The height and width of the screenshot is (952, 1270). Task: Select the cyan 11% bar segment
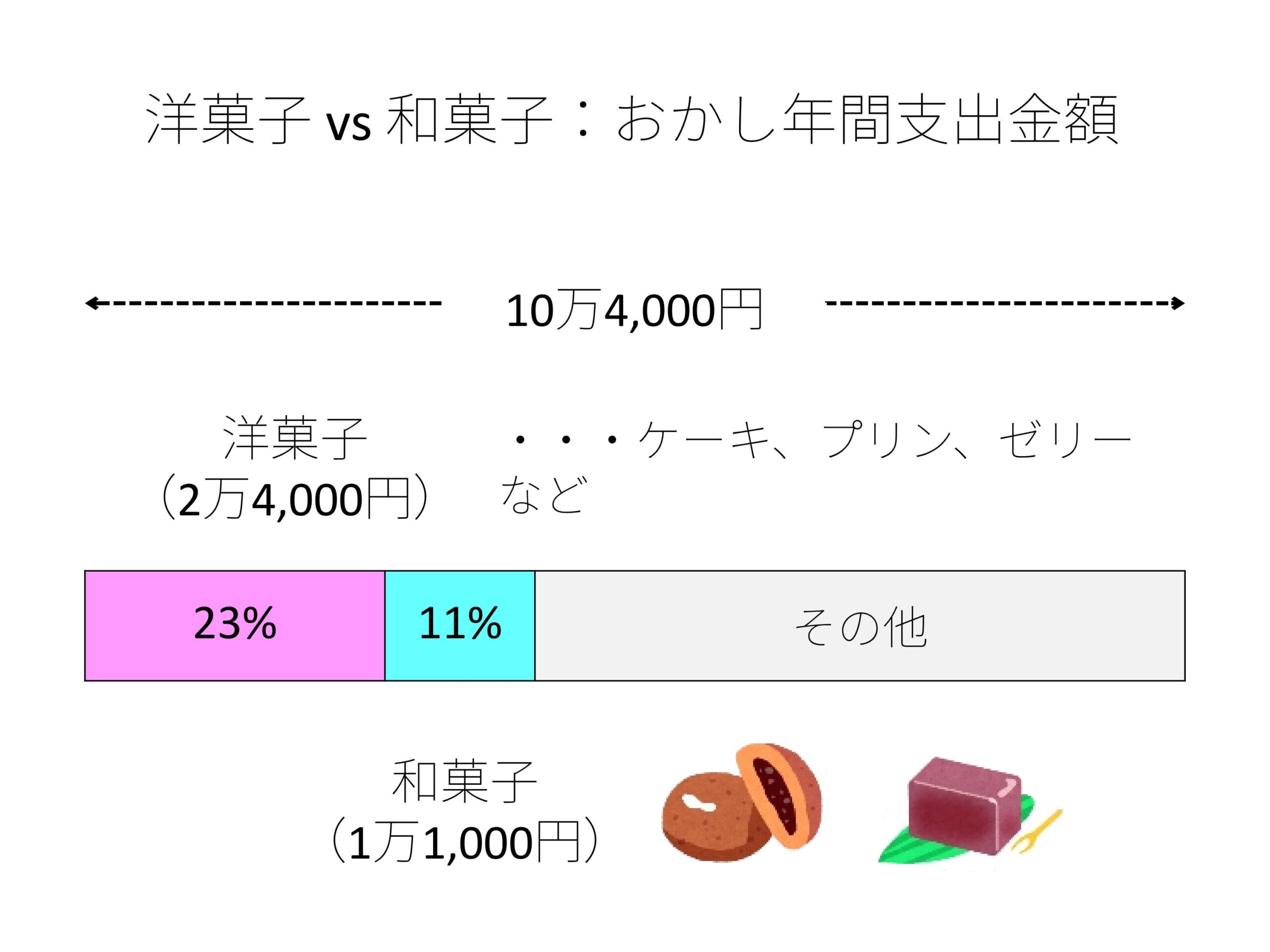(460, 625)
